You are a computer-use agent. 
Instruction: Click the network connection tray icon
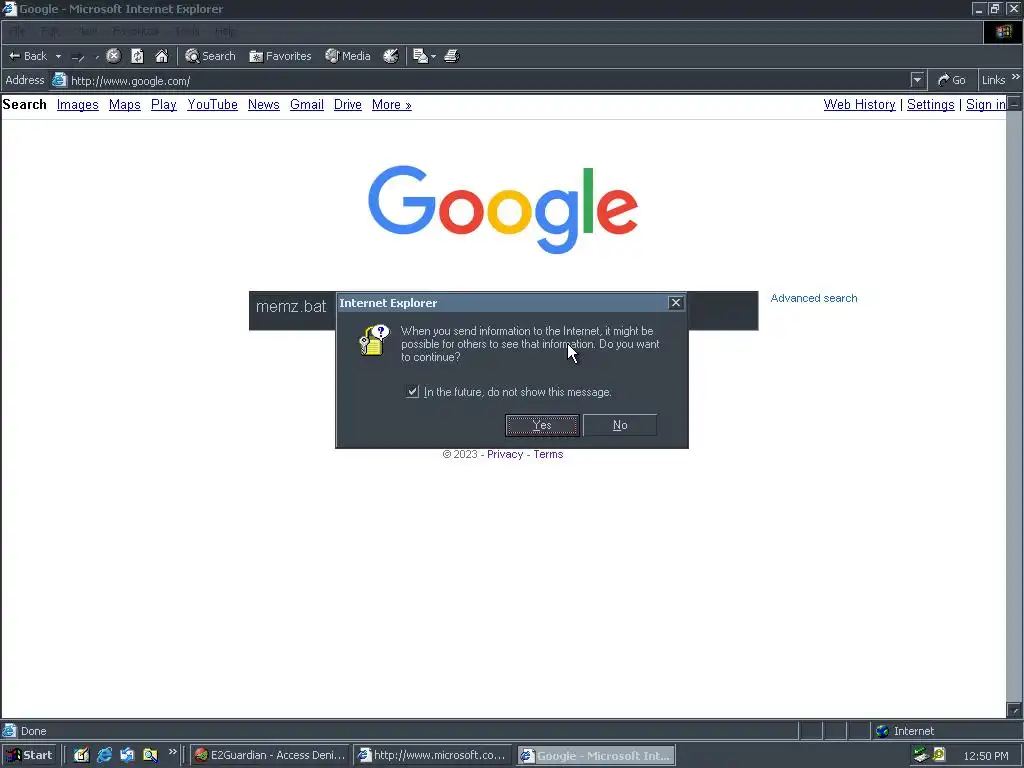tap(921, 755)
